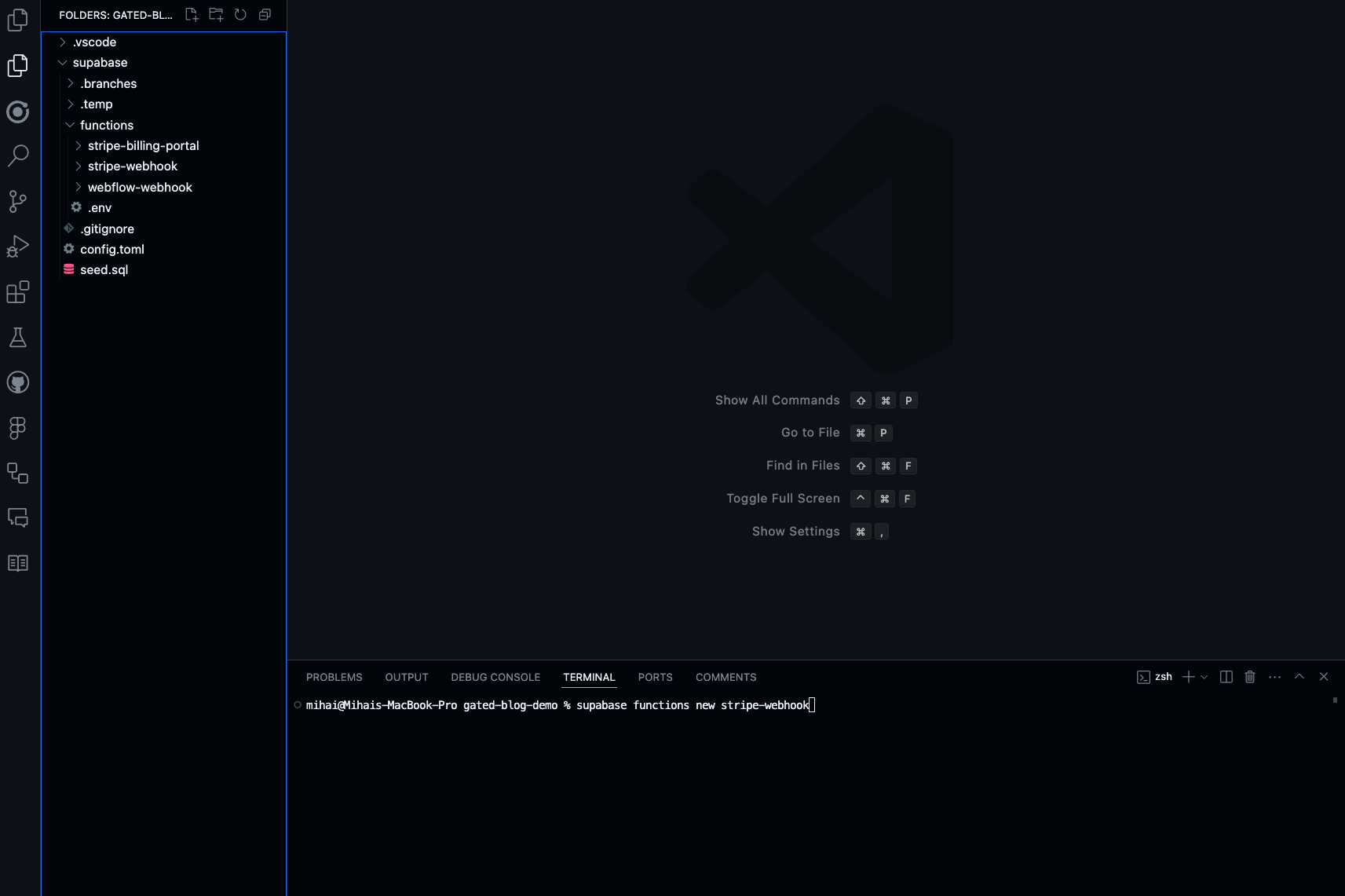
Task: Refresh the Folders explorer
Action: (240, 14)
